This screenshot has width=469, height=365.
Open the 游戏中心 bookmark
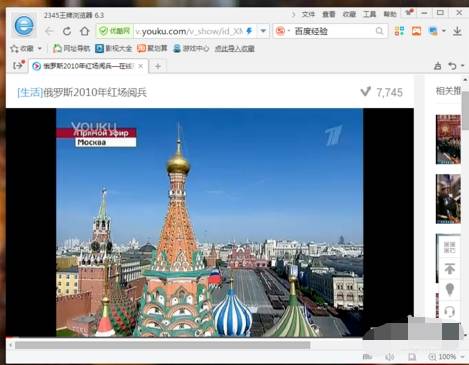tap(191, 49)
